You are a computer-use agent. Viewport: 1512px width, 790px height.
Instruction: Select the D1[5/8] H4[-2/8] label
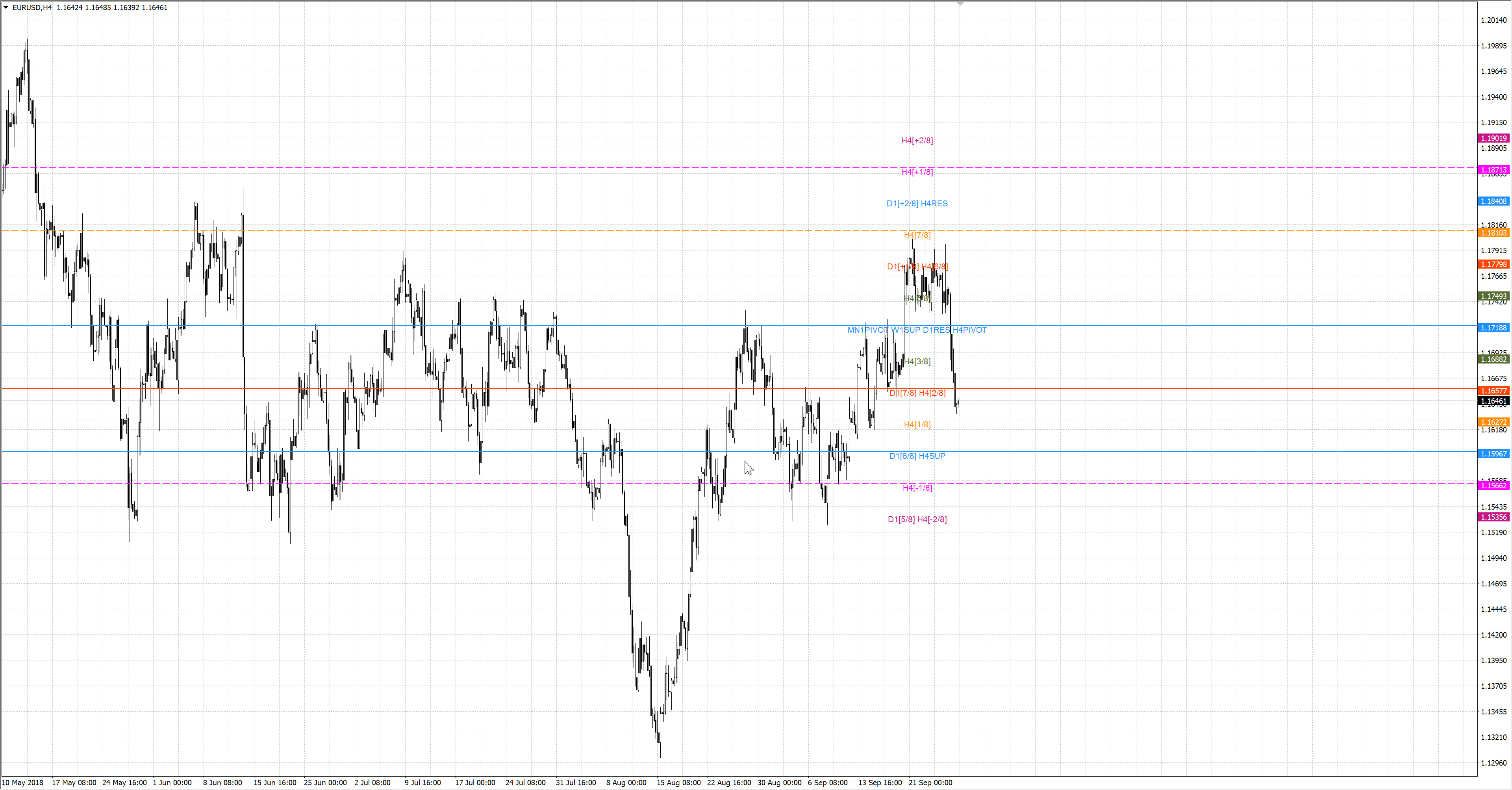pyautogui.click(x=917, y=519)
